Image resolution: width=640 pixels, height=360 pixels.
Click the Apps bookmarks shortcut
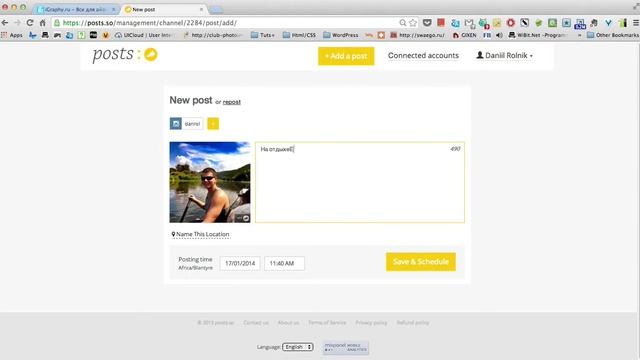coord(12,35)
